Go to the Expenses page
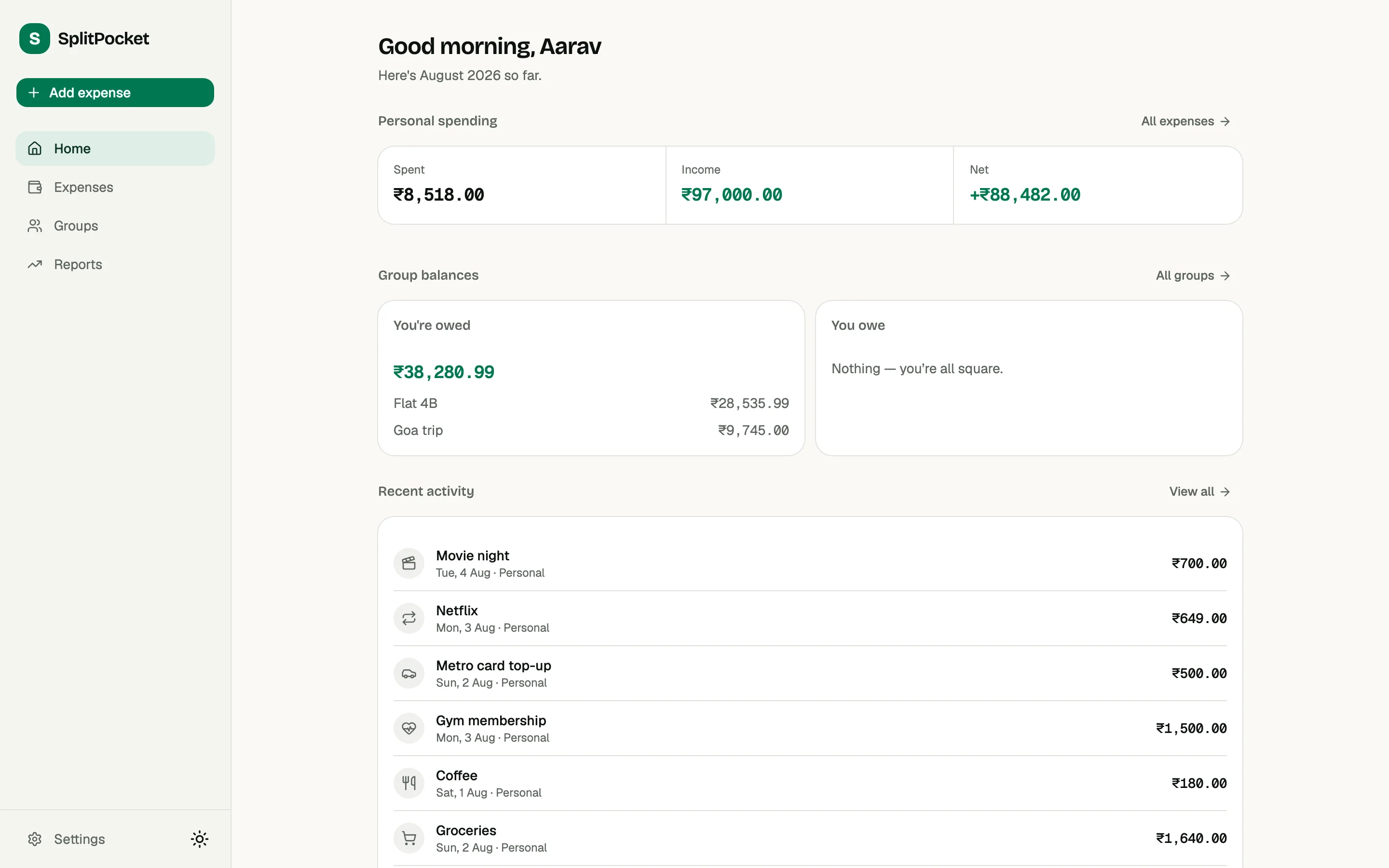 click(115, 187)
